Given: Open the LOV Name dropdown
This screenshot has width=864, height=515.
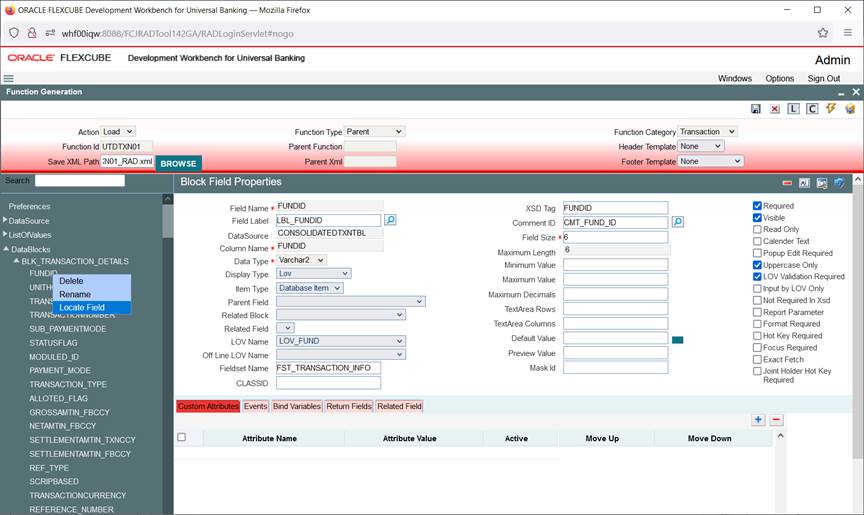Looking at the screenshot, I should click(341, 341).
